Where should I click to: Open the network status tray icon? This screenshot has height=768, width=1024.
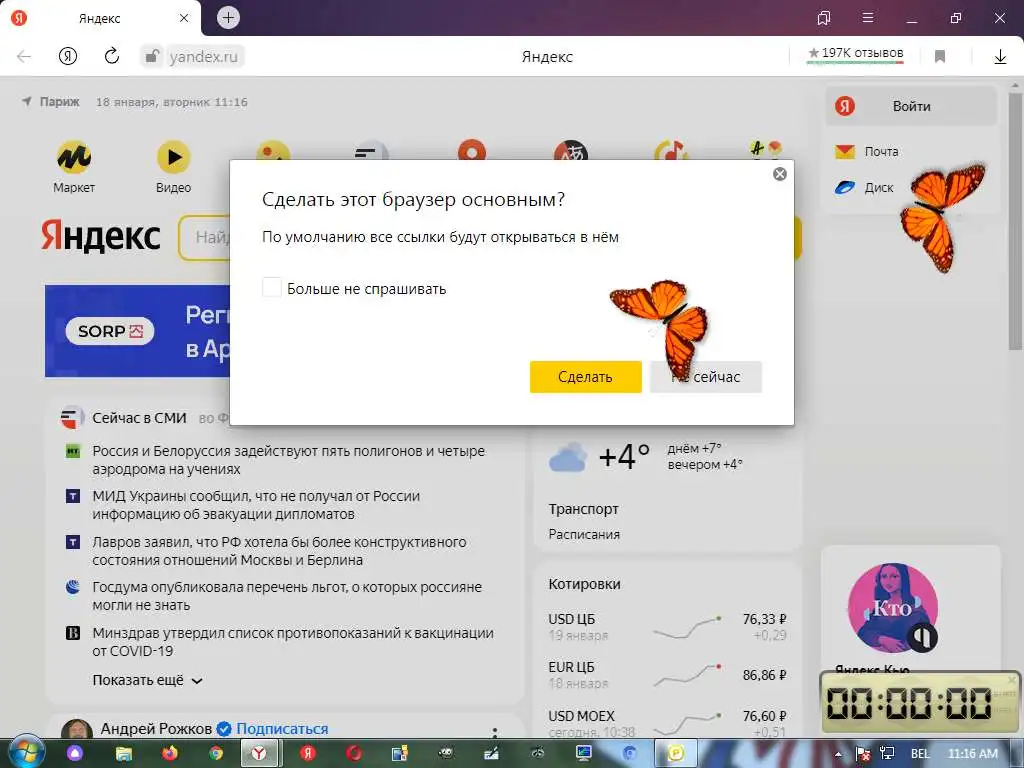[x=887, y=754]
